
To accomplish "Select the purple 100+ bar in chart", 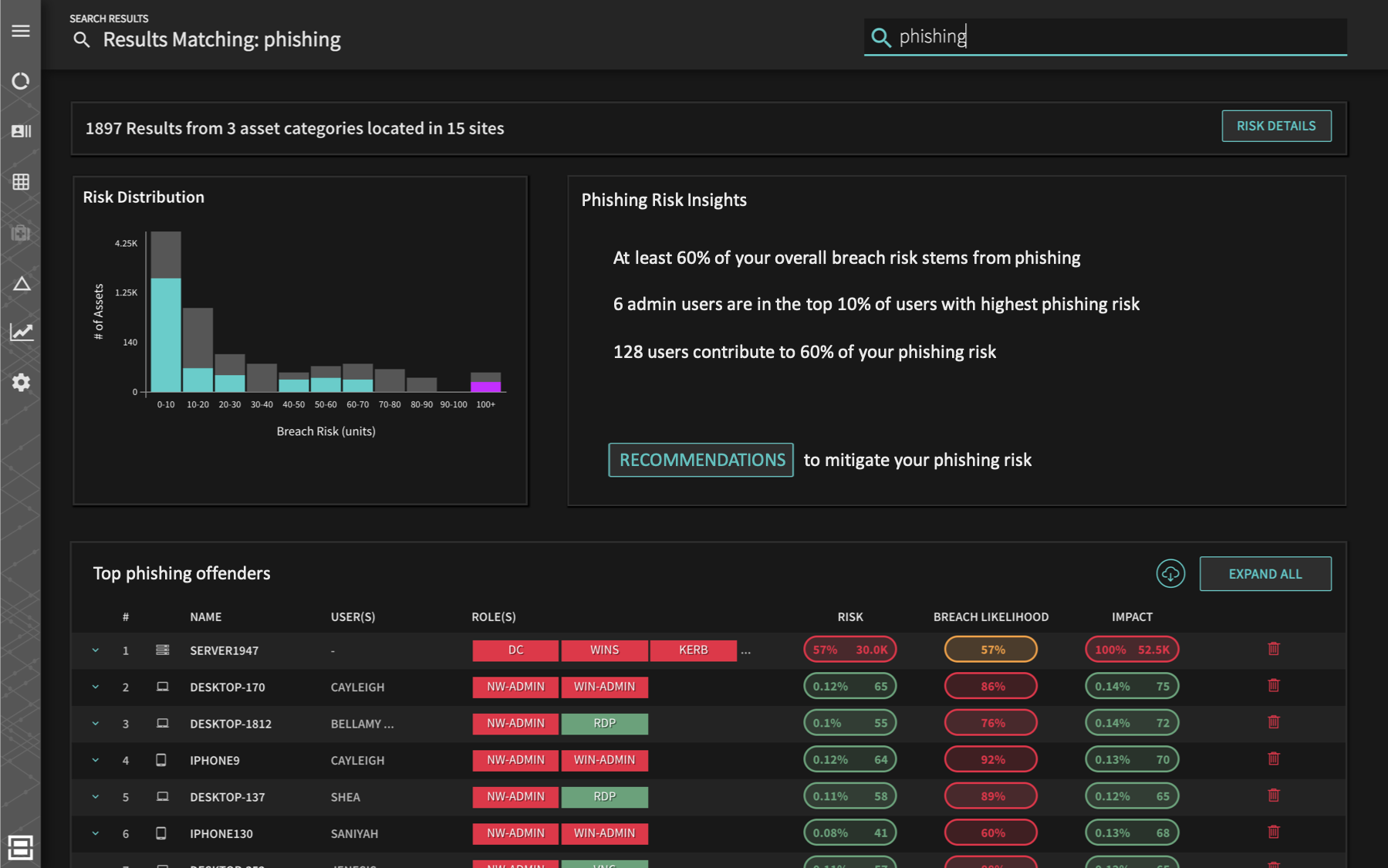I will click(x=485, y=387).
